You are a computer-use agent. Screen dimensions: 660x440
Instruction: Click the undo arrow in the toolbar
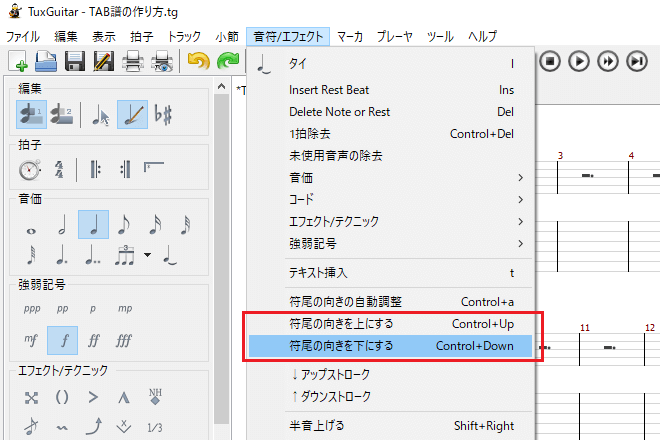[x=197, y=63]
